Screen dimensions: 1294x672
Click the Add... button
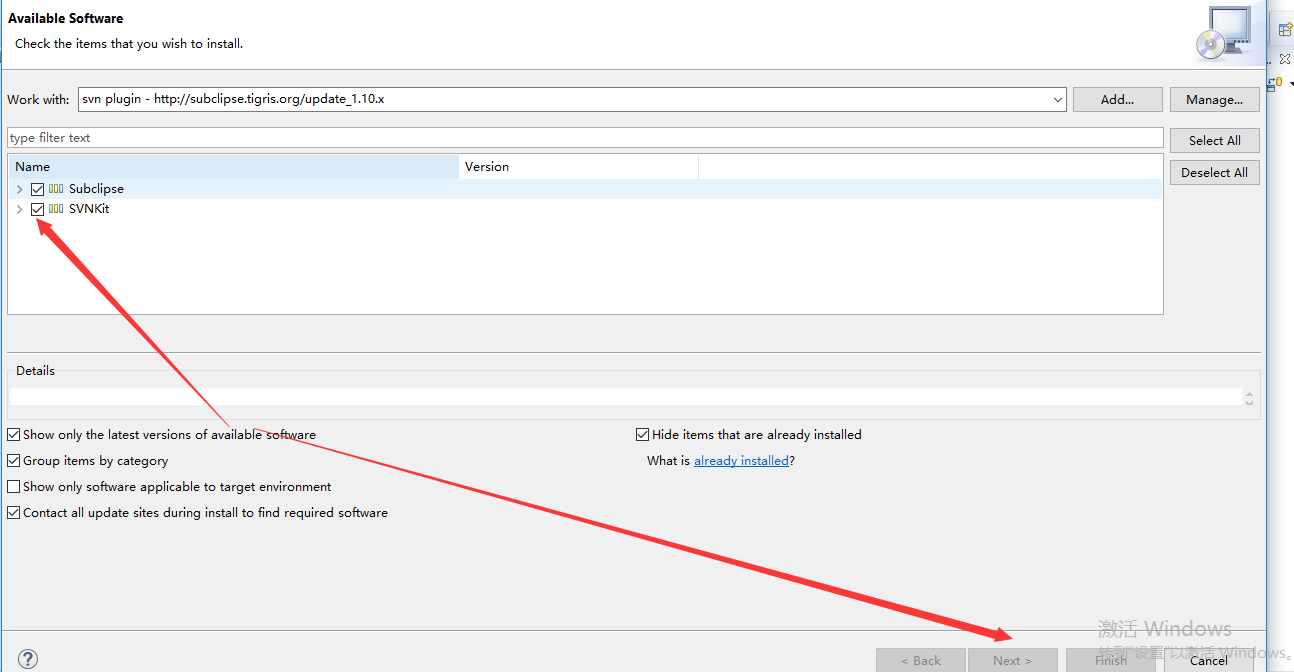(1117, 100)
